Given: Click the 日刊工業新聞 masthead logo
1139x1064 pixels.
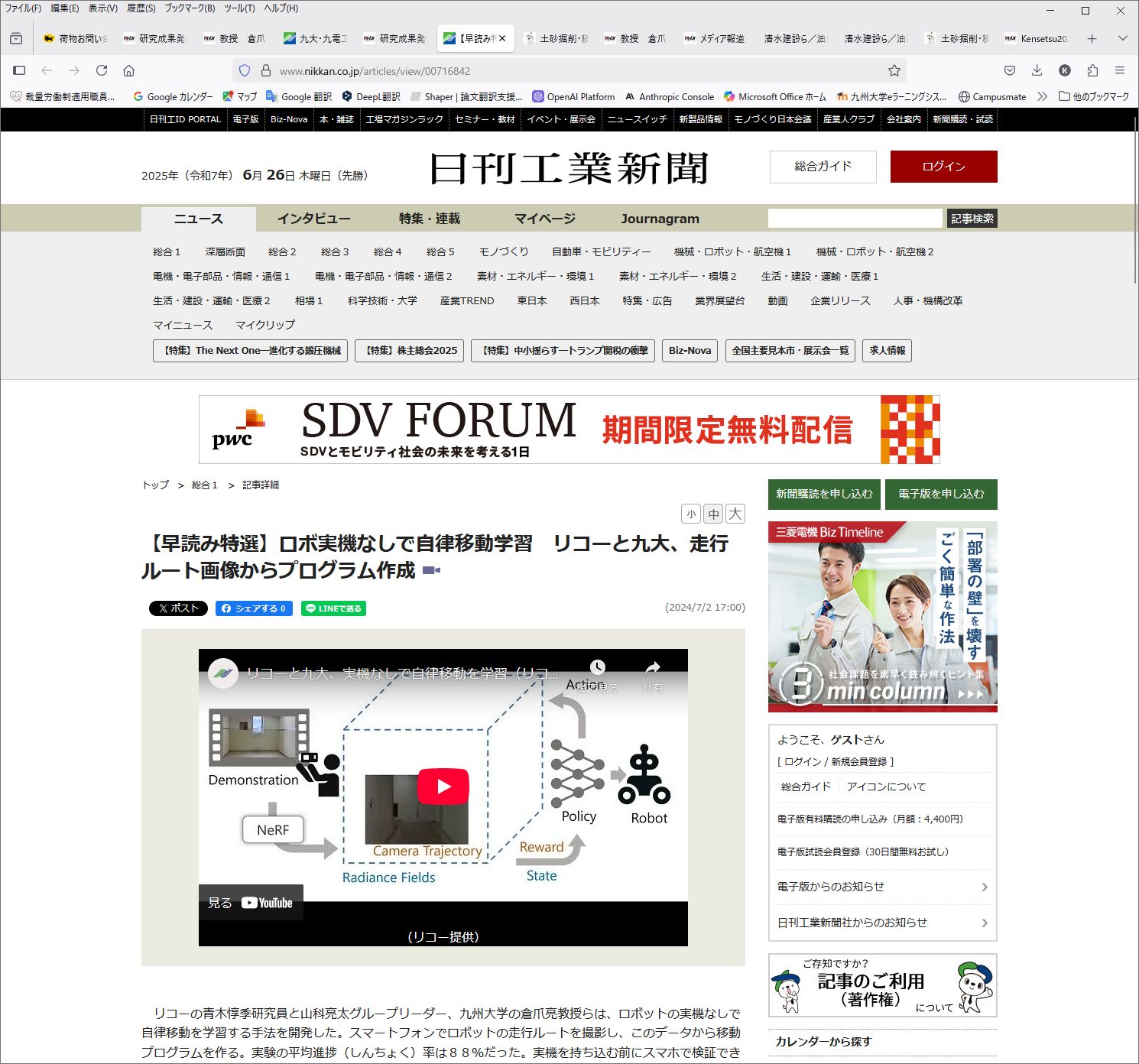Looking at the screenshot, I should (569, 169).
